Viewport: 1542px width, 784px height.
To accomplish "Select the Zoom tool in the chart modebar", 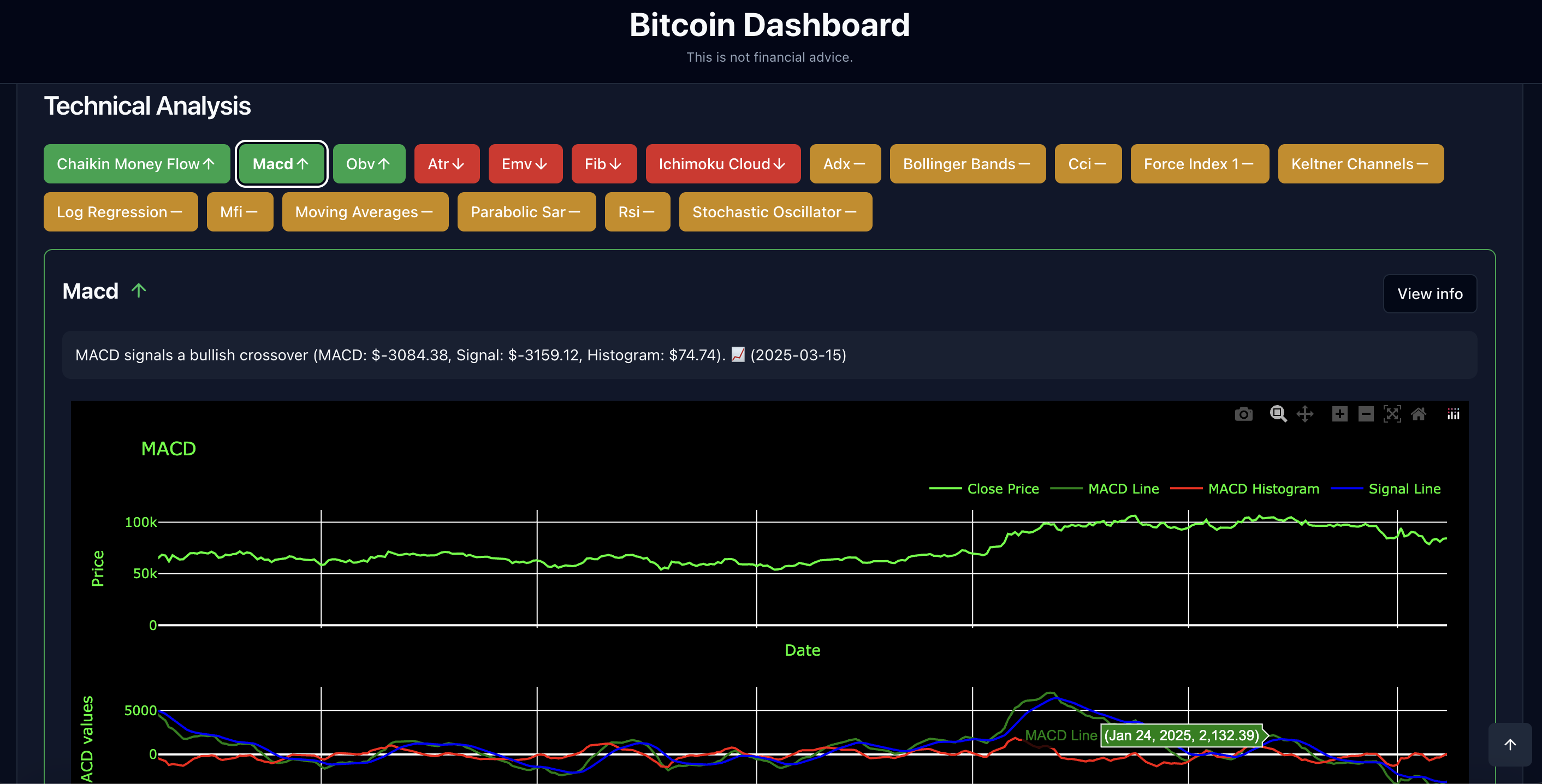I will 1277,414.
